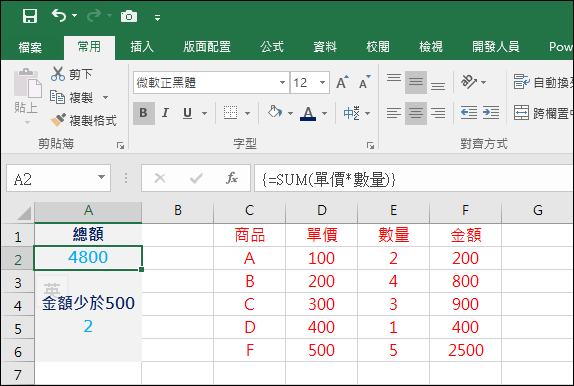This screenshot has height=386, width=574.
Task: Click the phonetic guide 中 icon
Action: point(351,113)
